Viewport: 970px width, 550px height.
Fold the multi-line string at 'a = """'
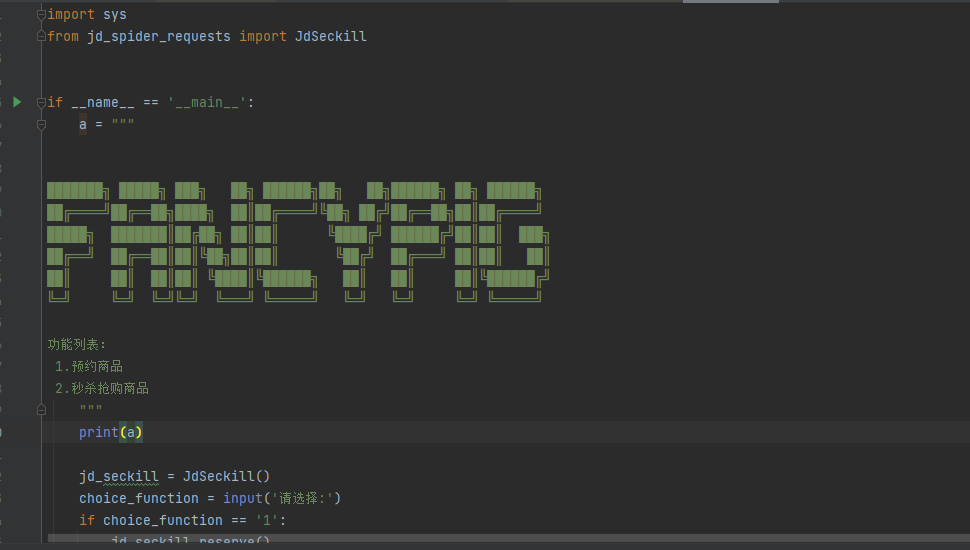click(41, 125)
